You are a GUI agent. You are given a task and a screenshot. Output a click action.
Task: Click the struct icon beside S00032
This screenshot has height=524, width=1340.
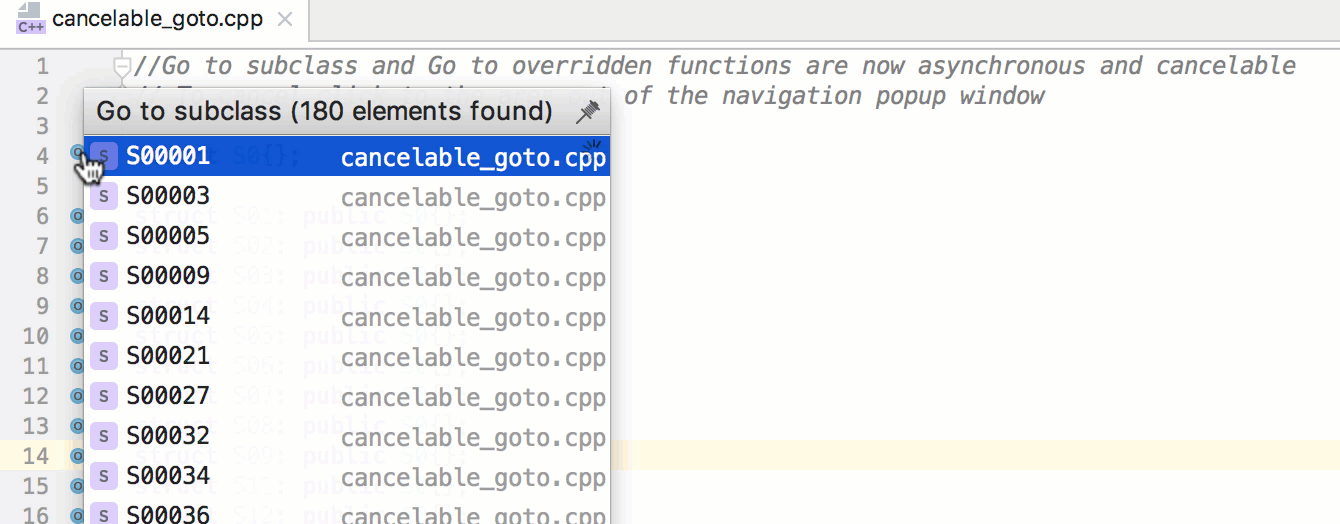[104, 436]
